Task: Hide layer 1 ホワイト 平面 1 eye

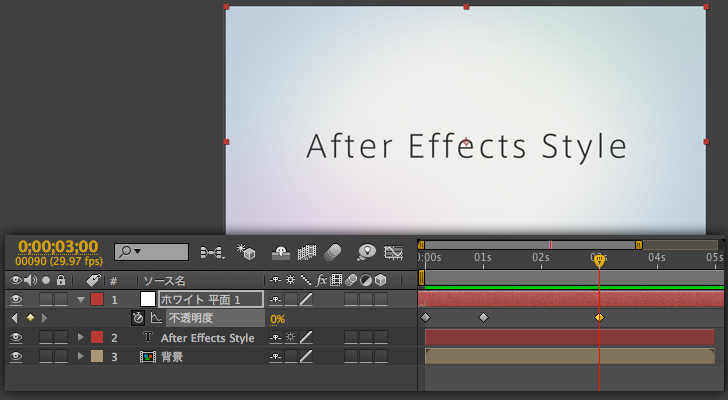Action: pos(16,299)
